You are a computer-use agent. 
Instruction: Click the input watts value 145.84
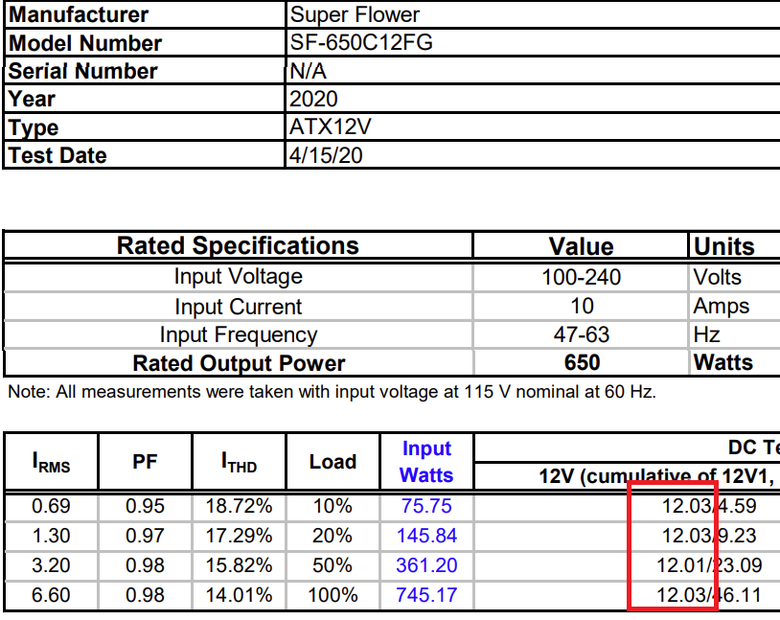click(426, 536)
